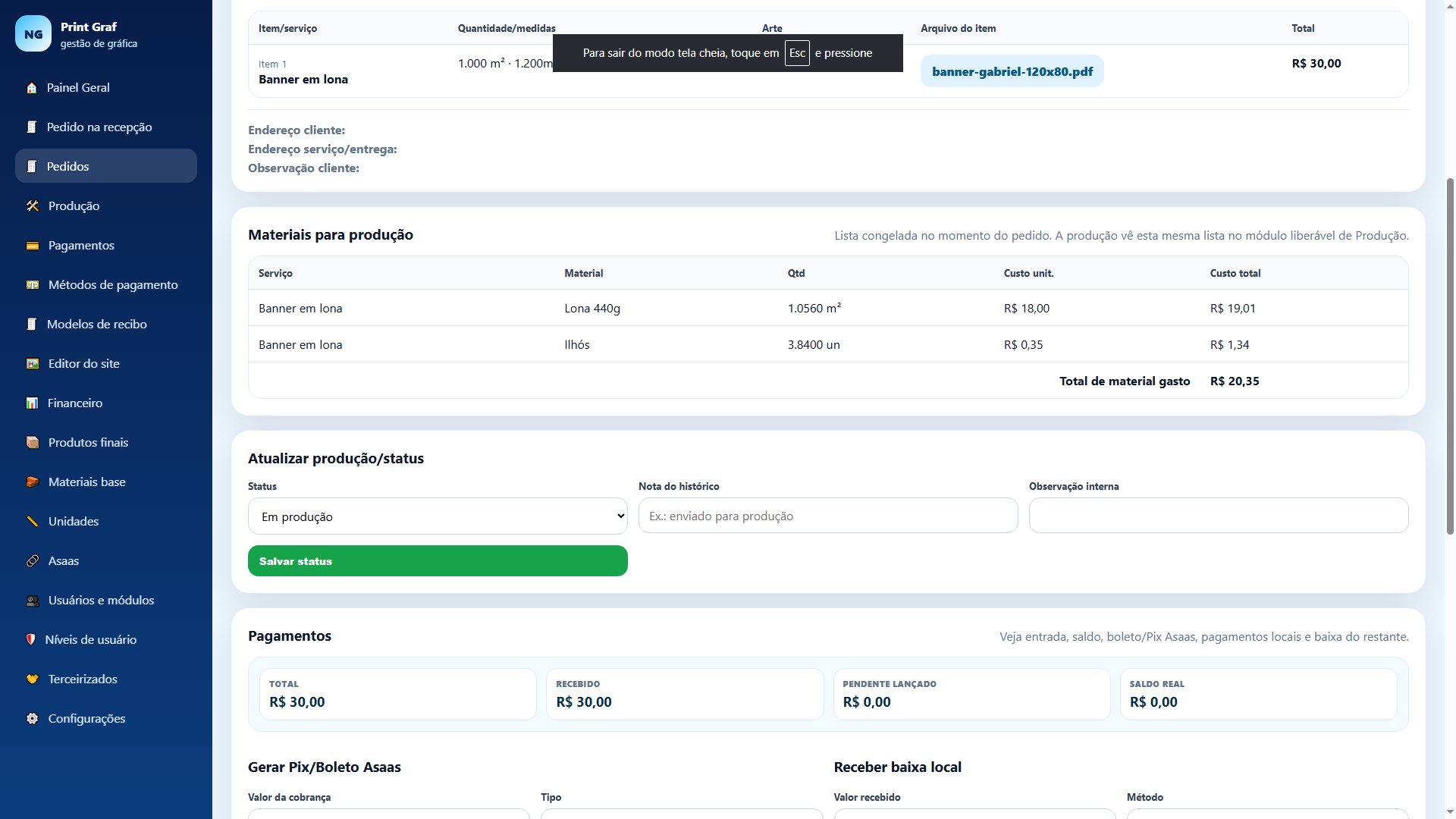Image resolution: width=1456 pixels, height=819 pixels.
Task: Click the Configurações gear icon
Action: 33,719
